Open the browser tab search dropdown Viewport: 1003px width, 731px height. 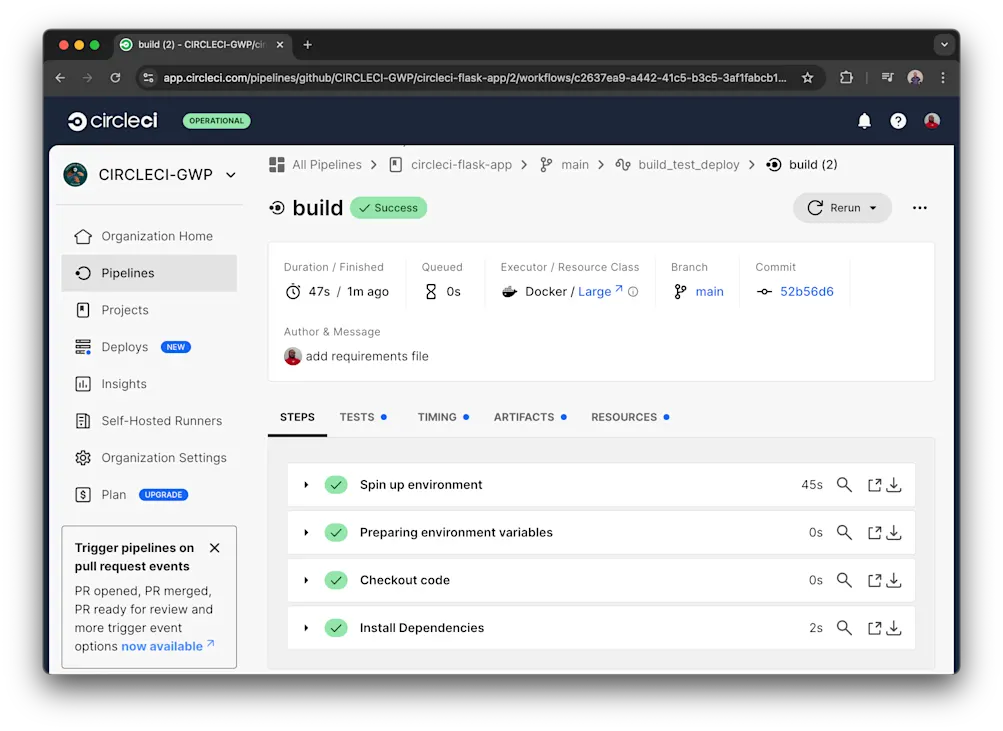coord(944,45)
